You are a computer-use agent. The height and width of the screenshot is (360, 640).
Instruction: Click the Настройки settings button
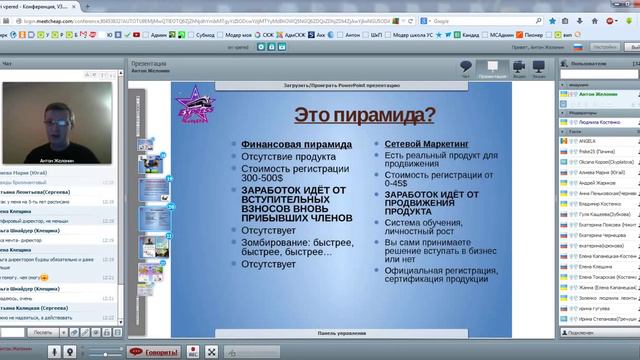(x=605, y=47)
